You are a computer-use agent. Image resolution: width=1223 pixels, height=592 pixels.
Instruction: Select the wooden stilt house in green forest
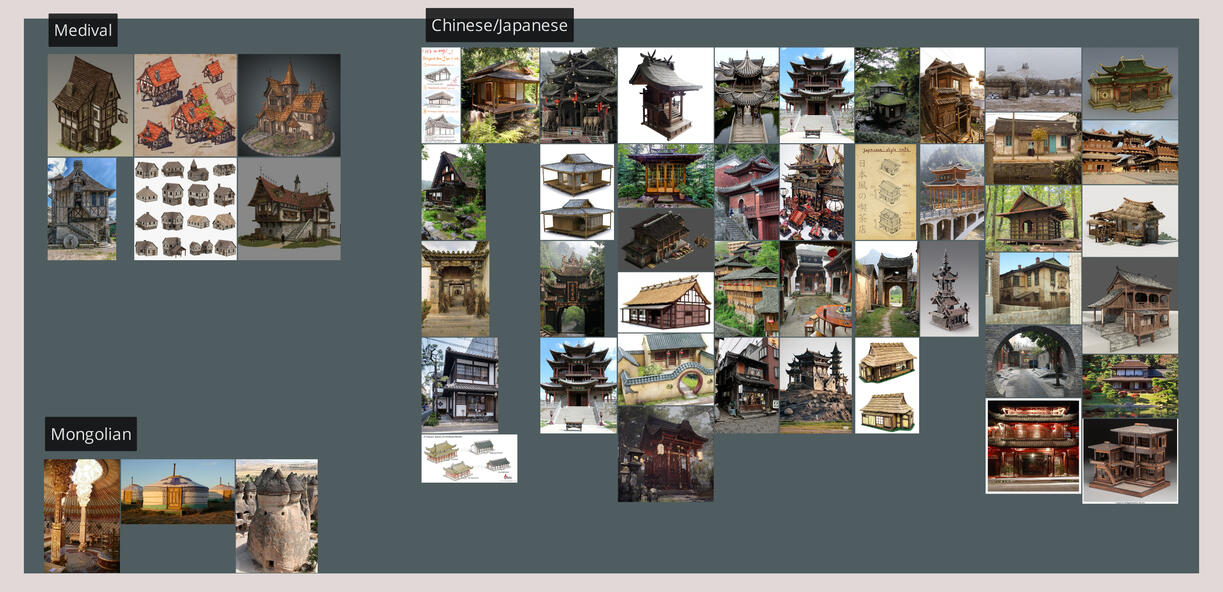[x=1033, y=218]
